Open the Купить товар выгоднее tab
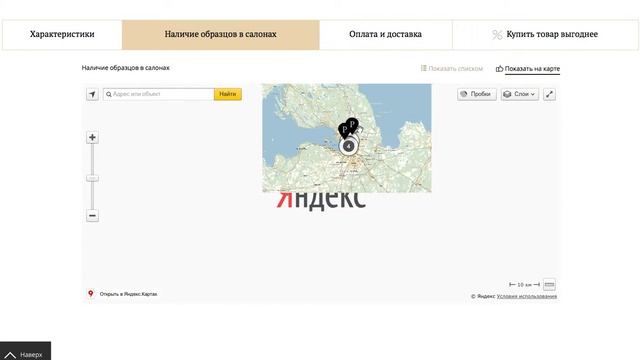Image resolution: width=640 pixels, height=360 pixels. click(x=545, y=35)
